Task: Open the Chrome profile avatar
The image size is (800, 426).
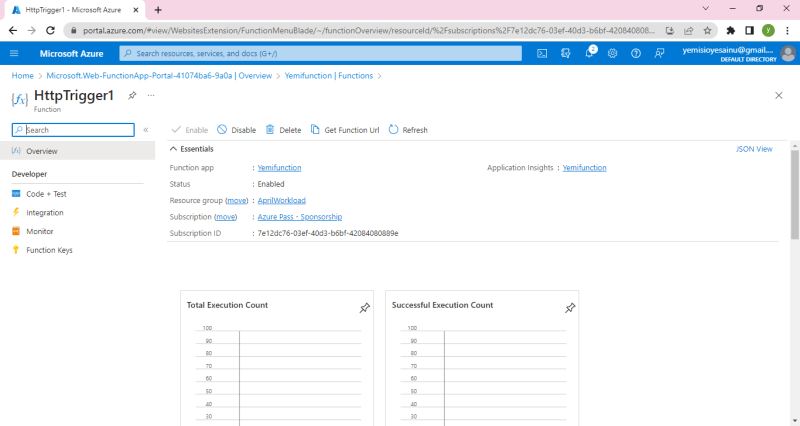Action: (x=768, y=31)
